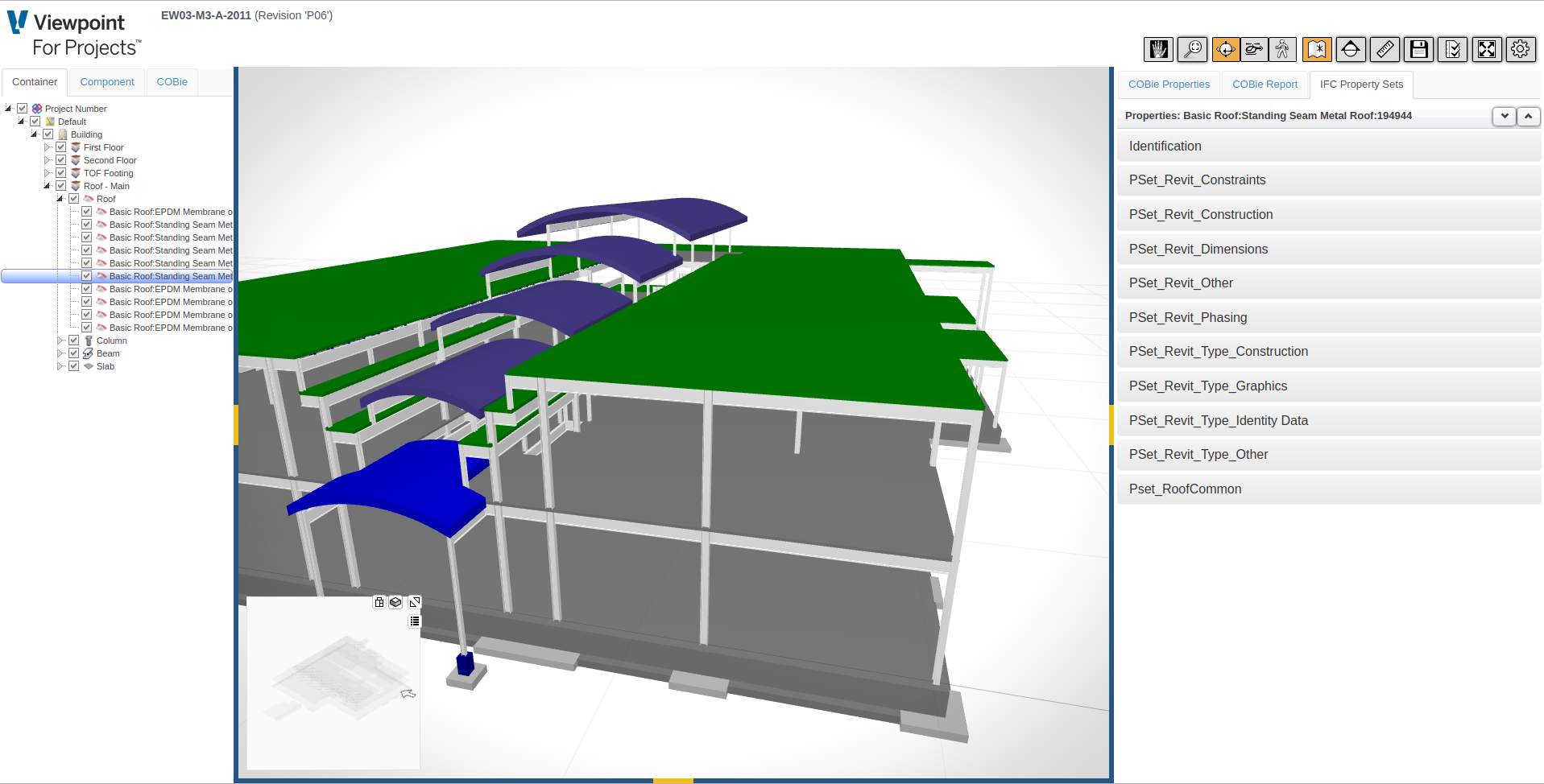Expand the First Floor tree node
The width and height of the screenshot is (1544, 784).
[48, 146]
